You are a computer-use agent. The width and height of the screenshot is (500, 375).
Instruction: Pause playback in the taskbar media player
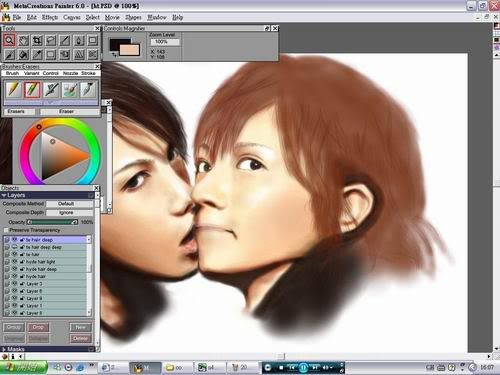pos(303,368)
